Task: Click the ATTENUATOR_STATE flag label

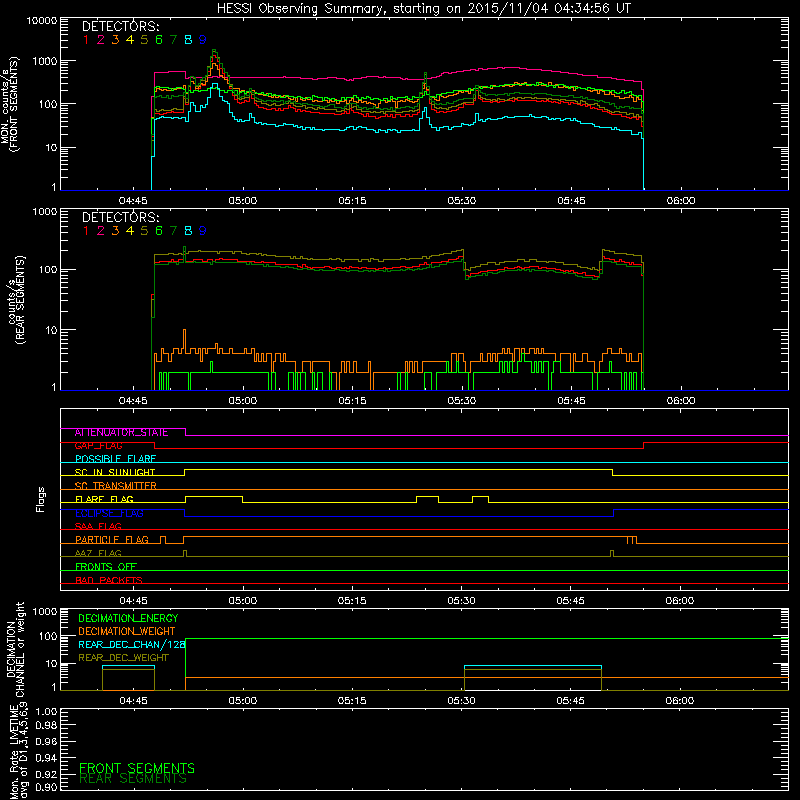Action: coord(121,433)
